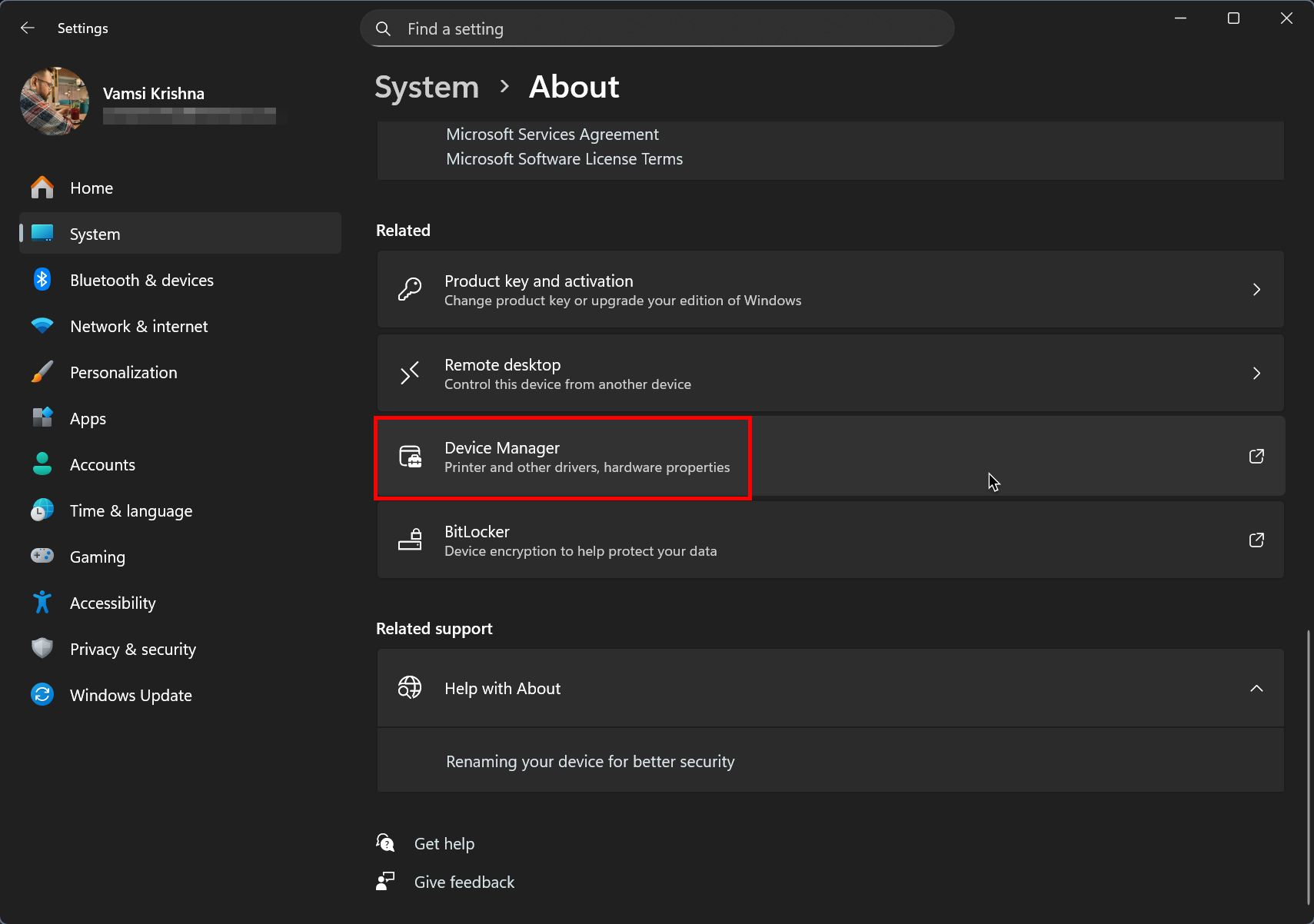Click external-link icon on Device Manager row
Screen dimensions: 1314x924
pos(1256,457)
